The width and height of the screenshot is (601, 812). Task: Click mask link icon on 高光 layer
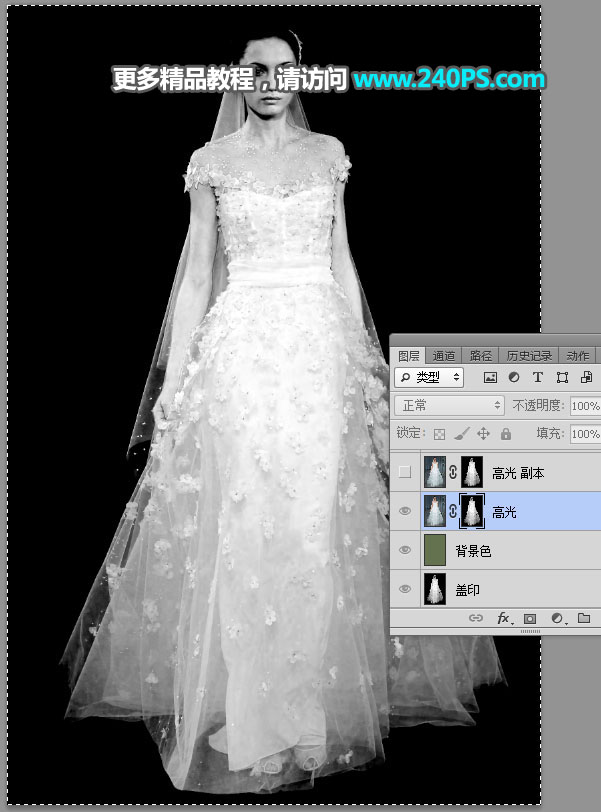[x=453, y=511]
